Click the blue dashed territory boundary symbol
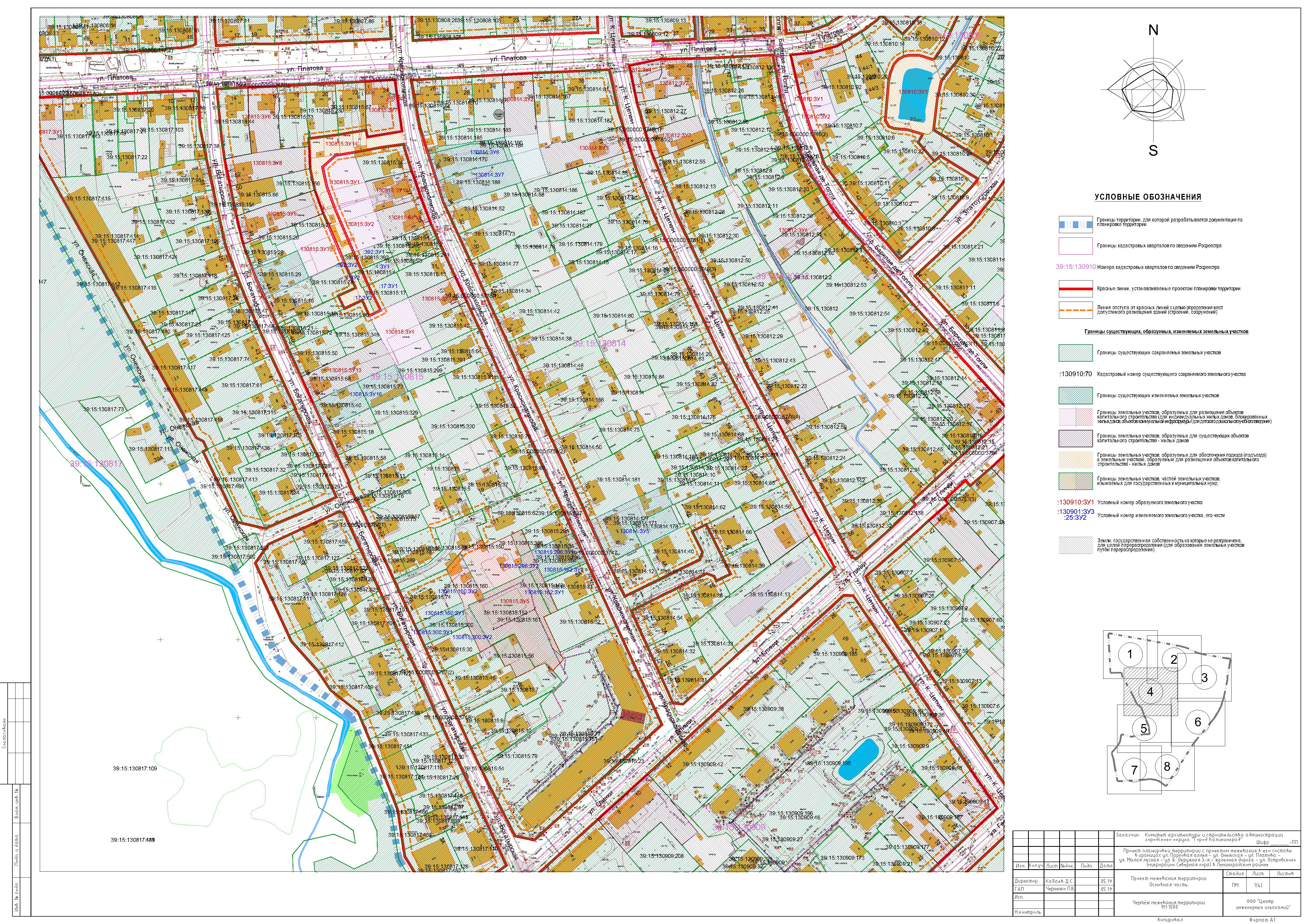The height and width of the screenshot is (924, 1309). 1075,224
